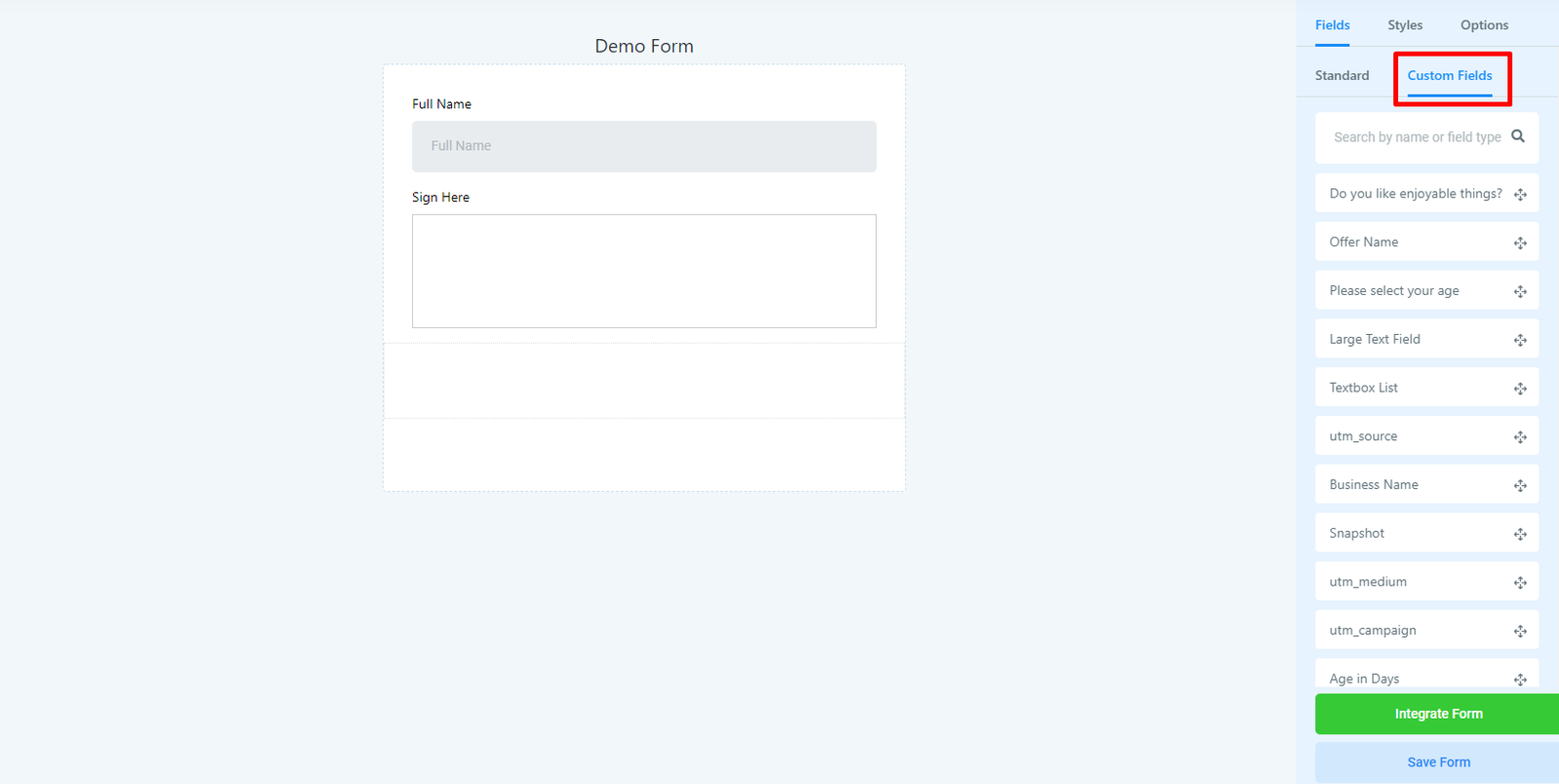Click move icon beside Textbox List
The image size is (1559, 784).
coord(1520,389)
